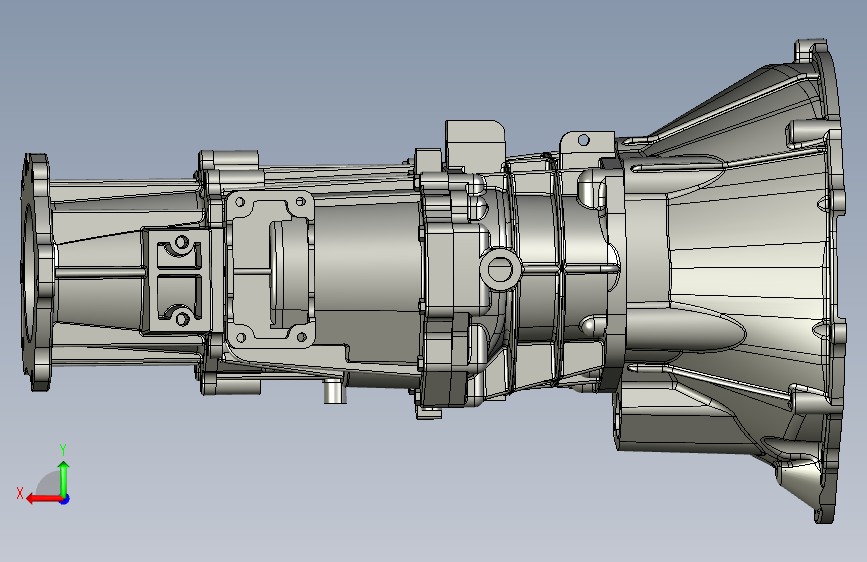Click the blue Z axis dot at the triad origin
Image resolution: width=867 pixels, height=562 pixels.
pyautogui.click(x=65, y=499)
